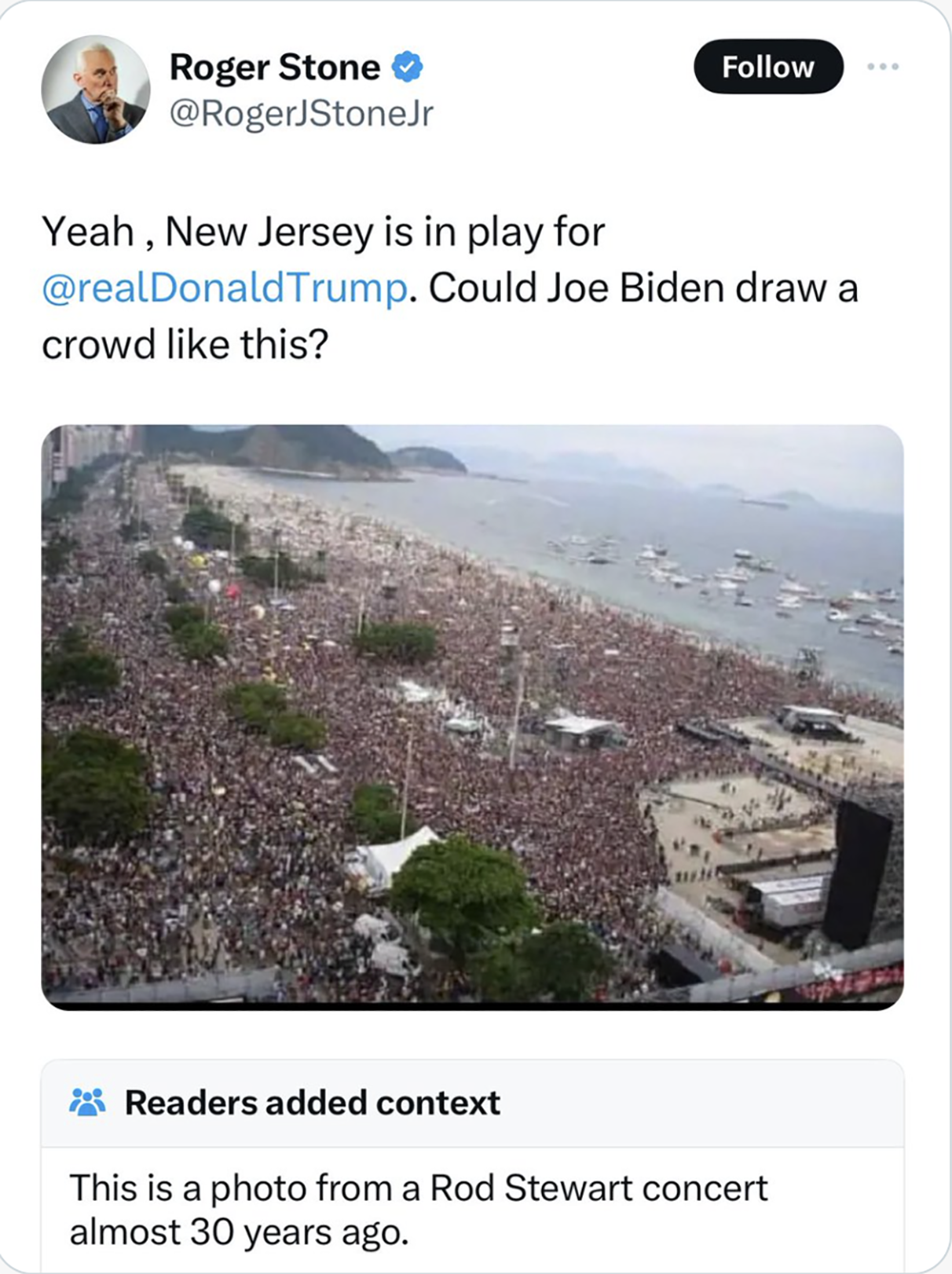
Task: Open the three-dot more options menu
Action: 883,67
